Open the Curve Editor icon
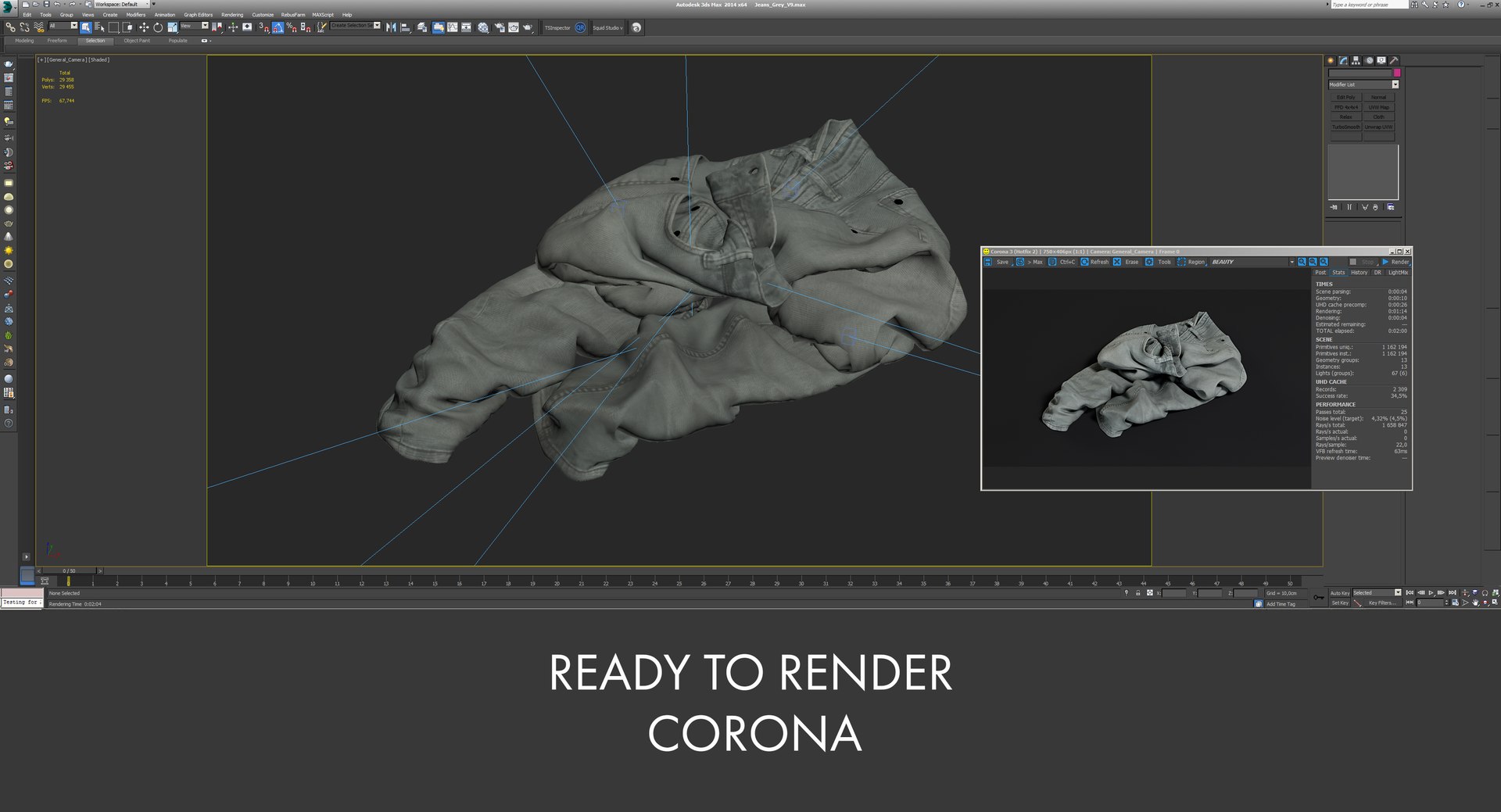Viewport: 1501px width, 812px height. (x=453, y=27)
